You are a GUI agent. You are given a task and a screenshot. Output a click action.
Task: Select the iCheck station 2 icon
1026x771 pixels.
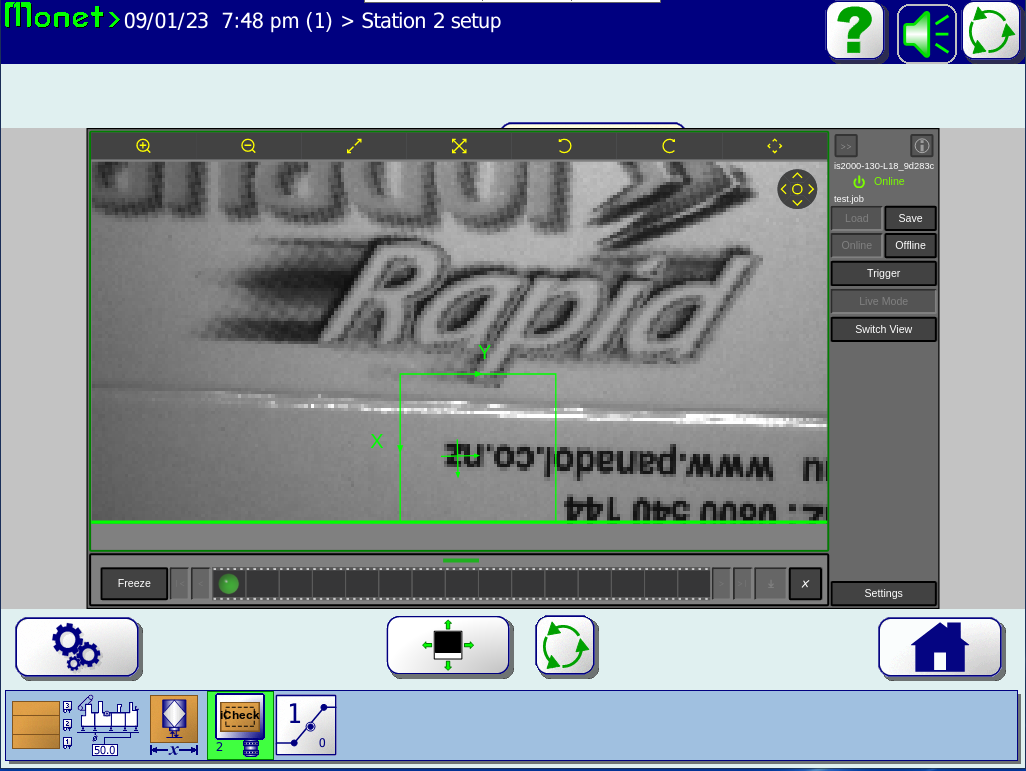(x=240, y=725)
